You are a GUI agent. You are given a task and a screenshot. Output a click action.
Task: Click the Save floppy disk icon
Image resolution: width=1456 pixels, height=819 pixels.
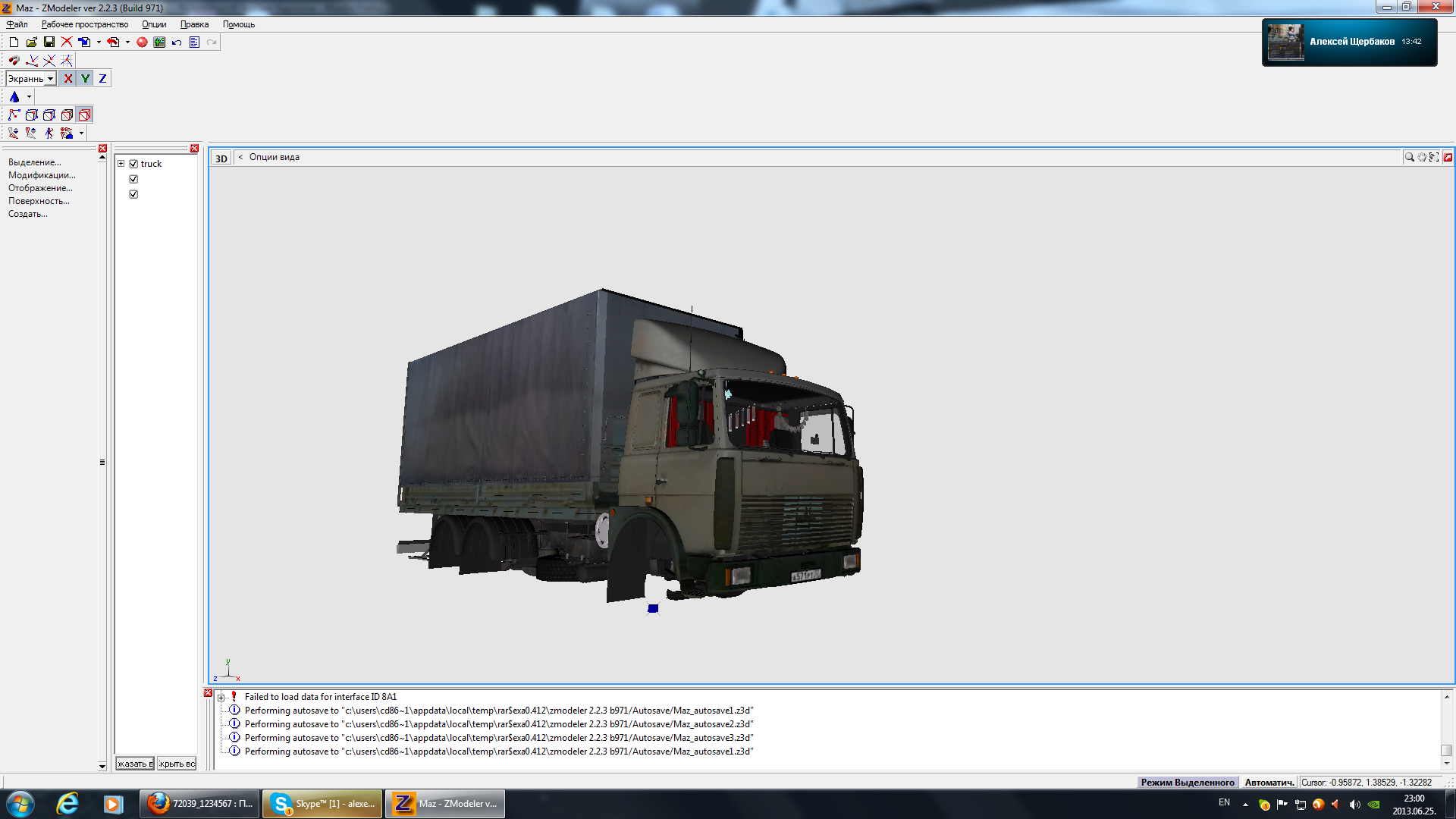point(49,42)
